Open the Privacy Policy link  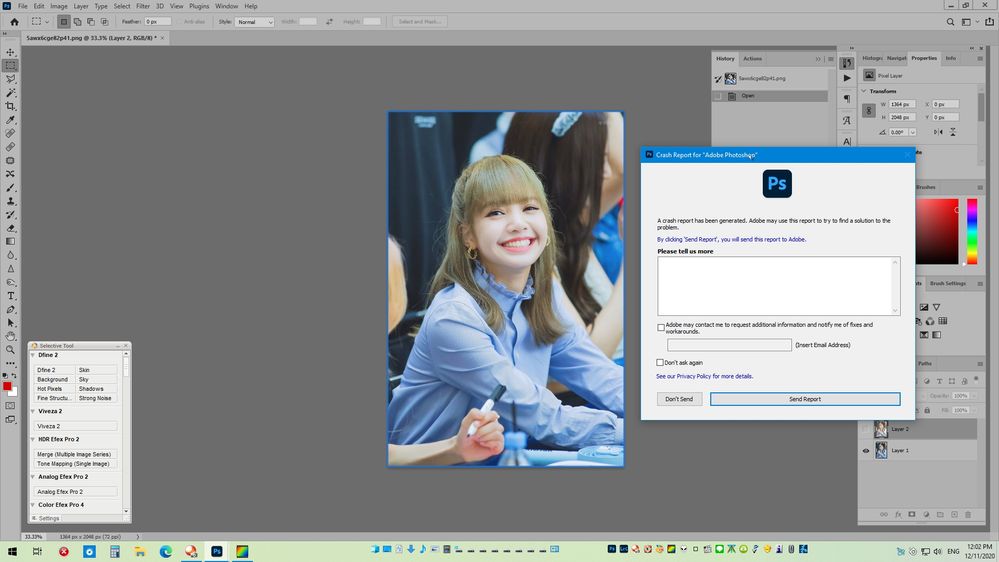693,376
